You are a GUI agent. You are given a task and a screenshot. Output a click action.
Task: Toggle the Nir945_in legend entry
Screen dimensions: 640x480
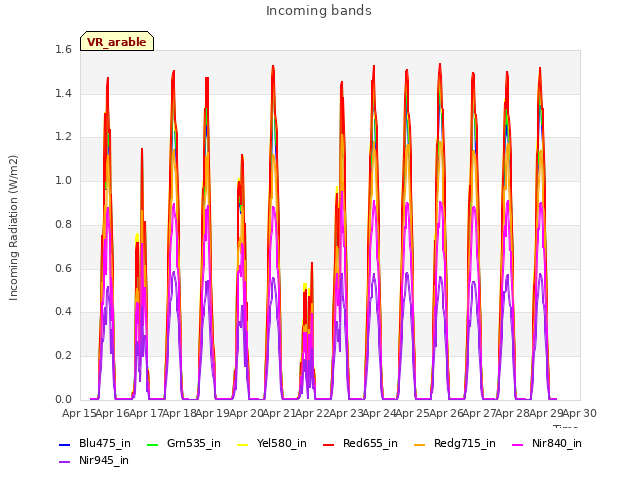click(x=94, y=461)
